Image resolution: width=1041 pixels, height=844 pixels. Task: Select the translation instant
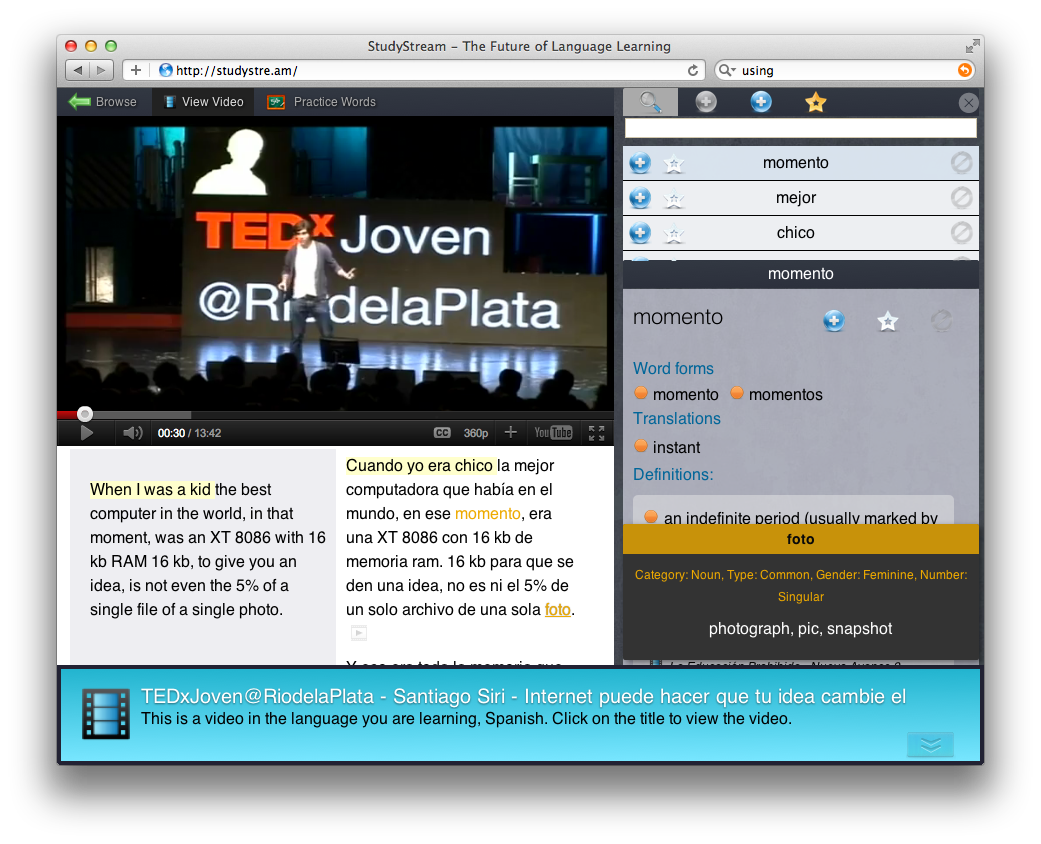[676, 448]
